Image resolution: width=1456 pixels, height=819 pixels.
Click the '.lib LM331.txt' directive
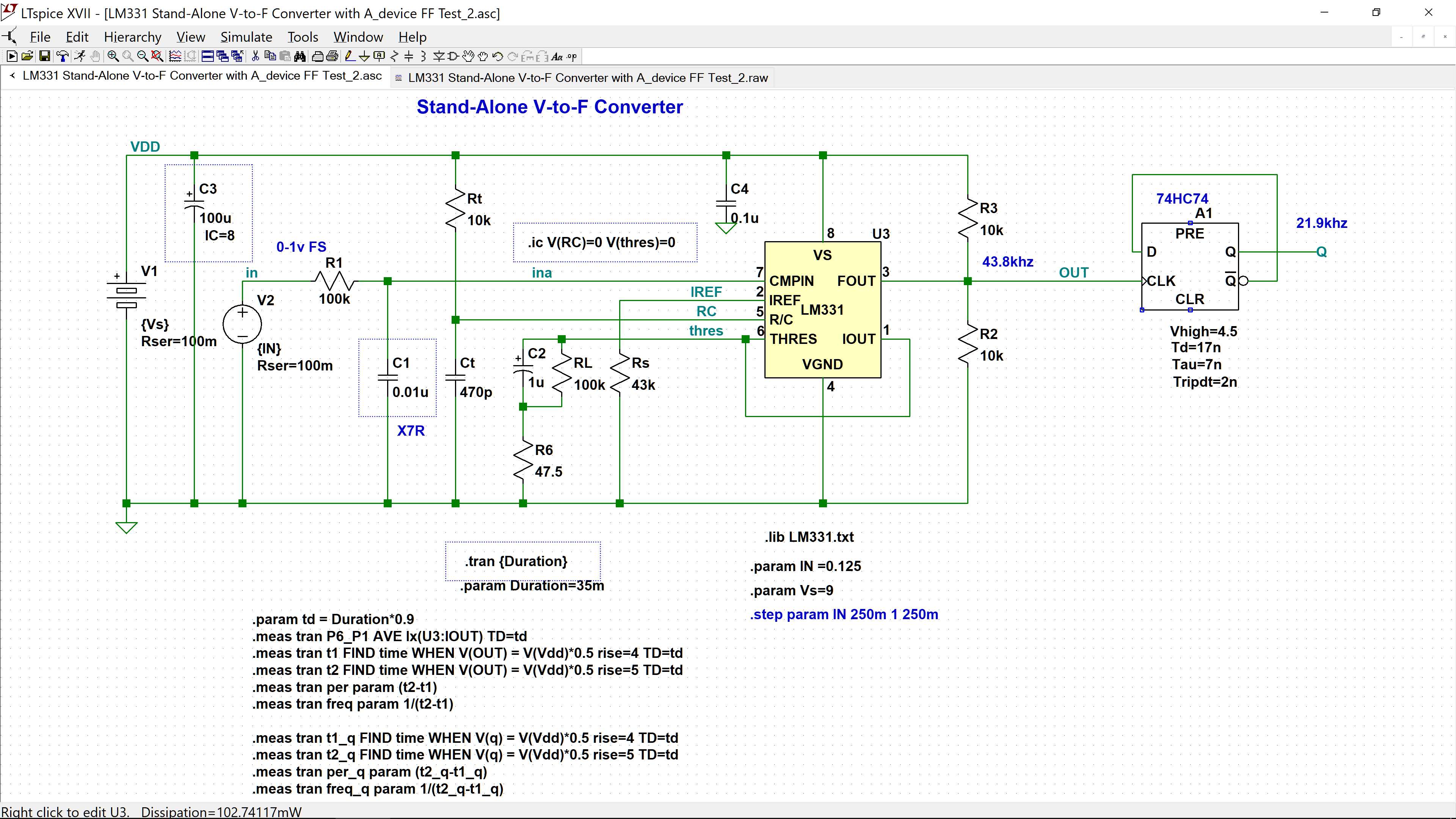pyautogui.click(x=810, y=537)
